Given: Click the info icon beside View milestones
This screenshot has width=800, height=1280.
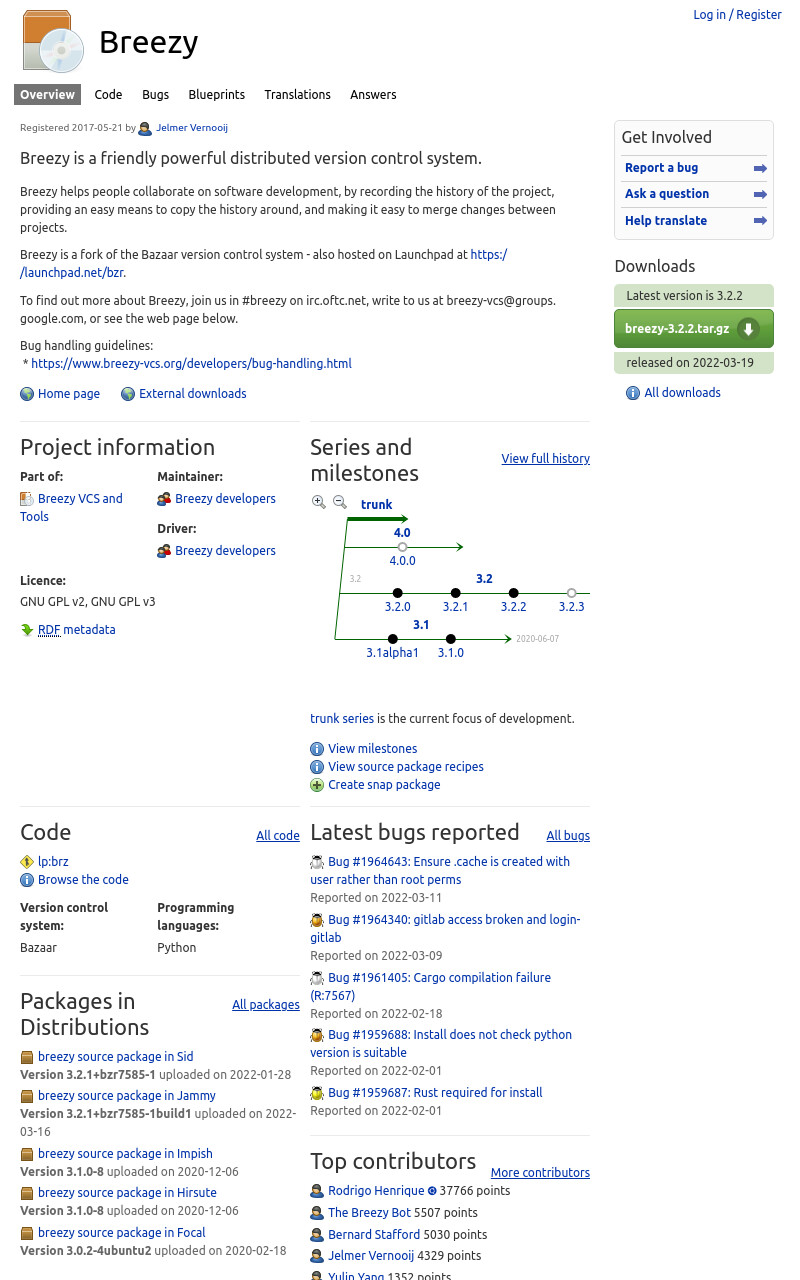Looking at the screenshot, I should [317, 749].
